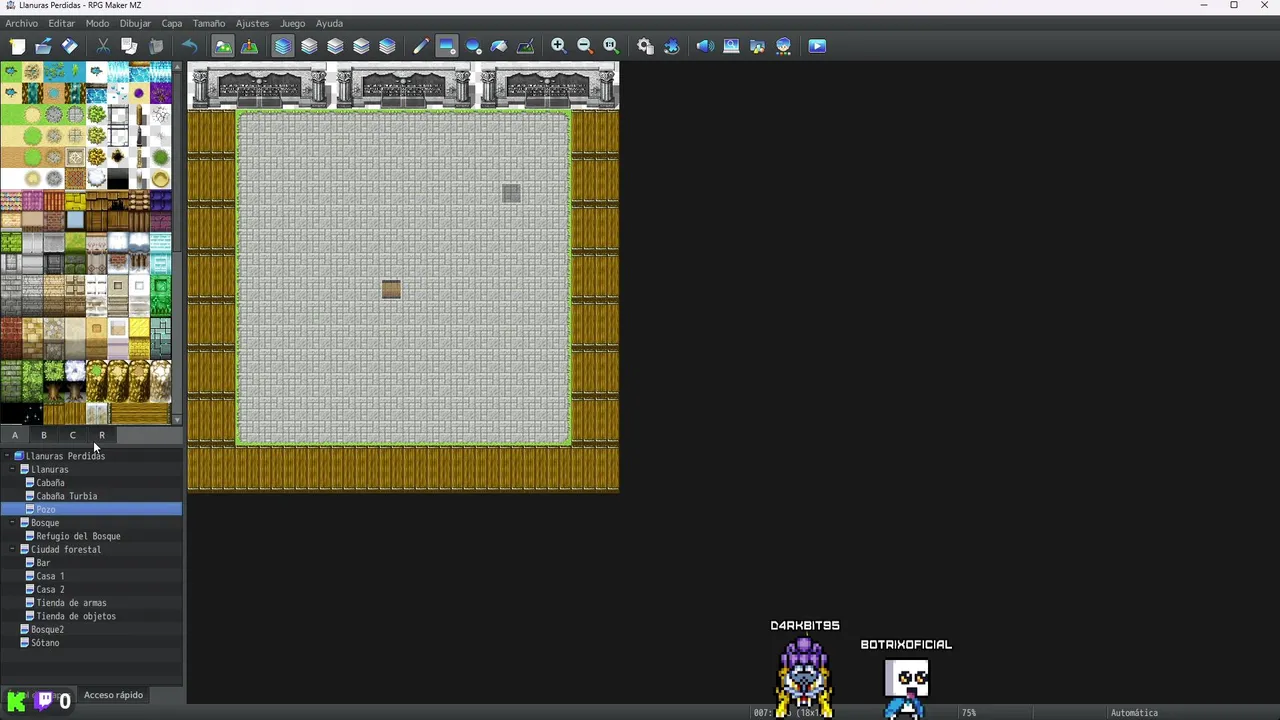Select the Cabaña map
The height and width of the screenshot is (720, 1280).
pyautogui.click(x=50, y=483)
